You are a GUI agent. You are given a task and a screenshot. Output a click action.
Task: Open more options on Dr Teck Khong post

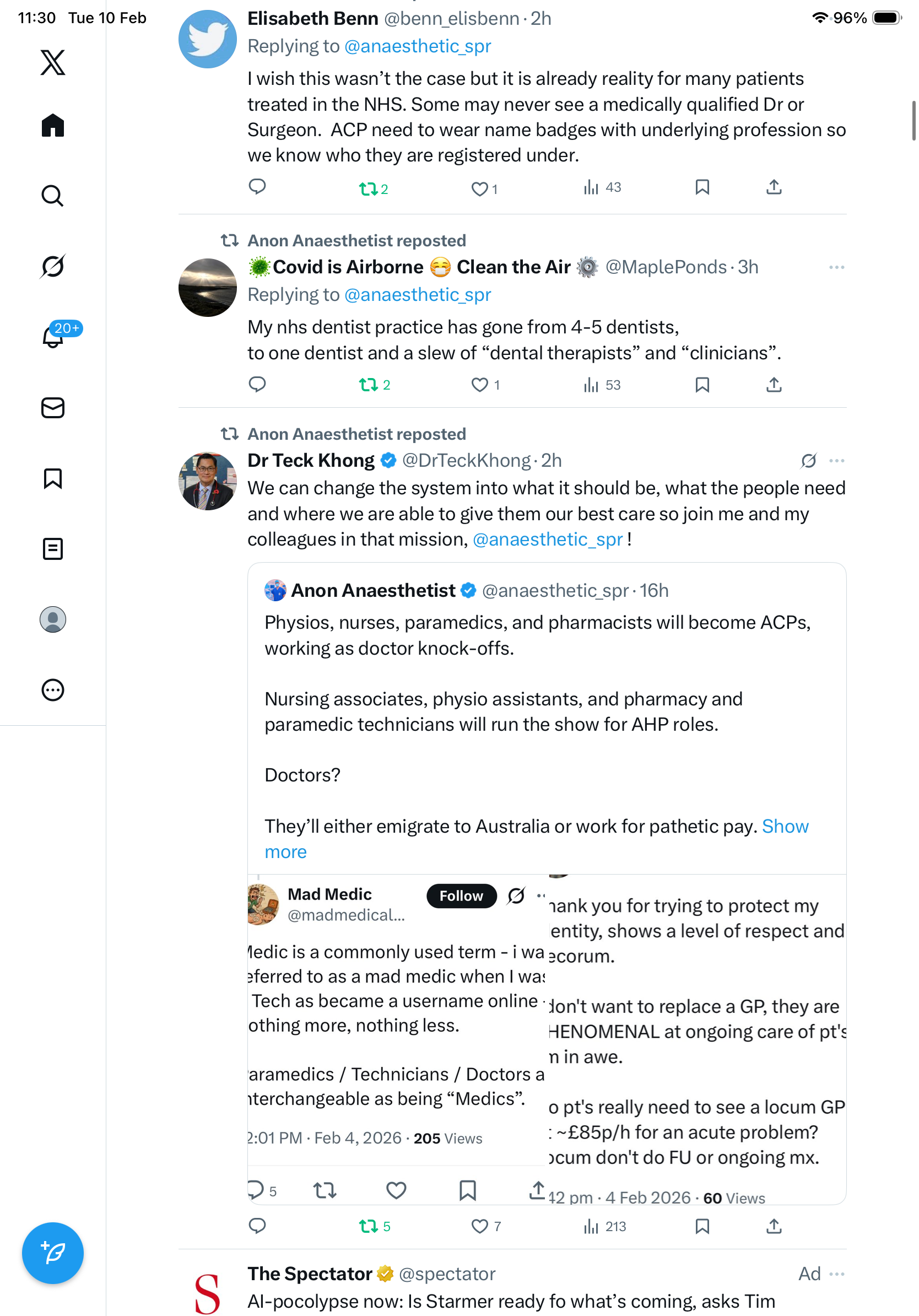coord(836,461)
